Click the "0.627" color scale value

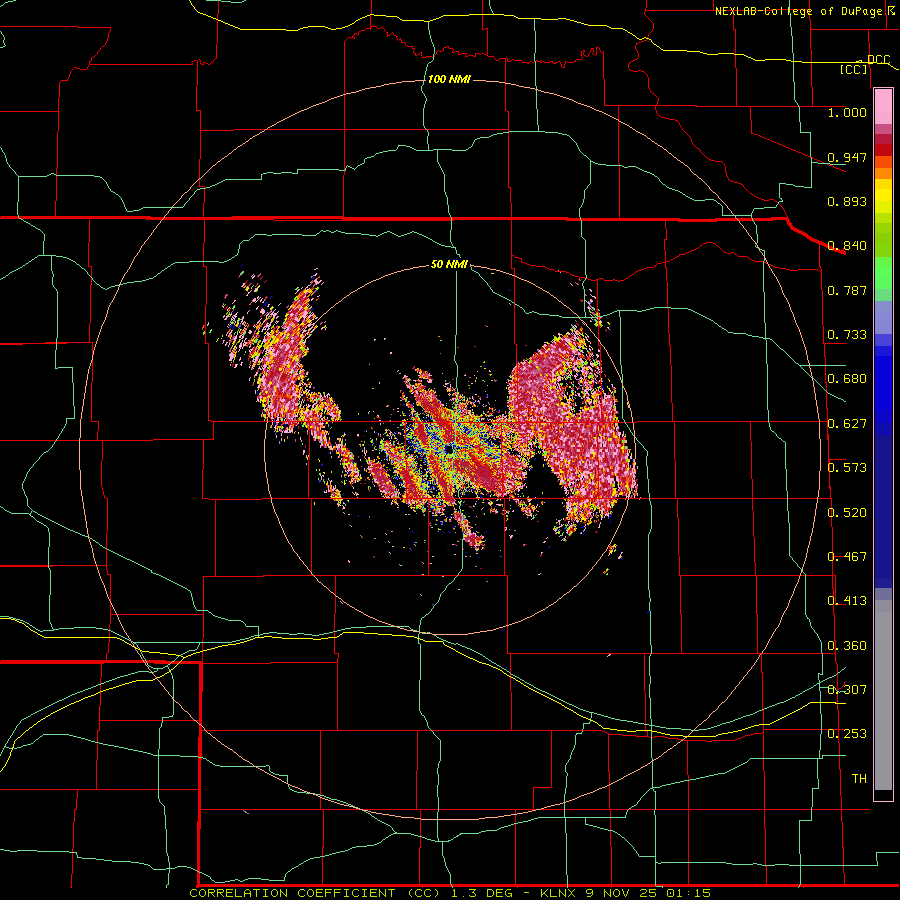(847, 424)
